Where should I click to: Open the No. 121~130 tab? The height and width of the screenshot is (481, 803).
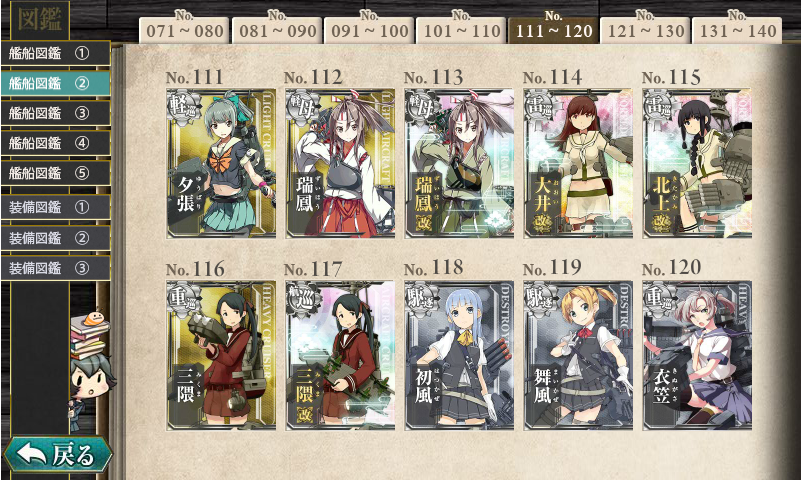coord(646,30)
